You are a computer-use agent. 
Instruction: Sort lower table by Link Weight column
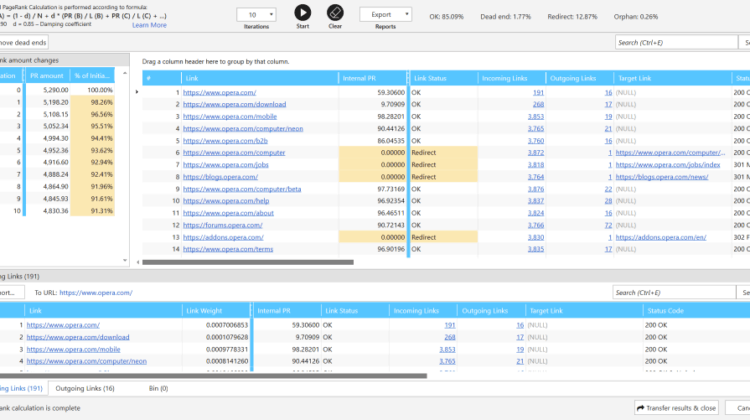click(x=216, y=310)
